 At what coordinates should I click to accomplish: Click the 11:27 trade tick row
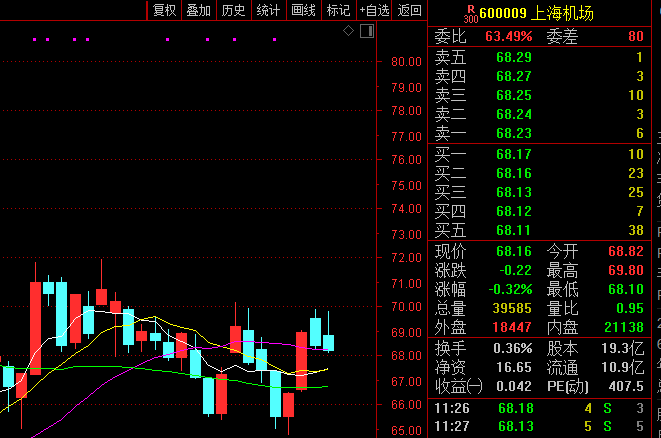click(539, 426)
